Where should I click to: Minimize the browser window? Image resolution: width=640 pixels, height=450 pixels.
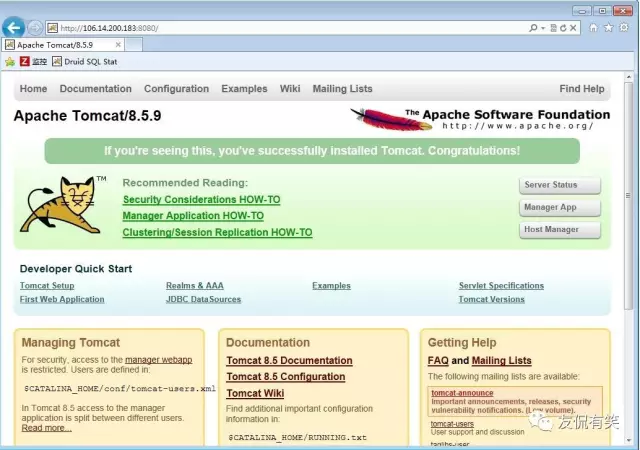coord(581,10)
